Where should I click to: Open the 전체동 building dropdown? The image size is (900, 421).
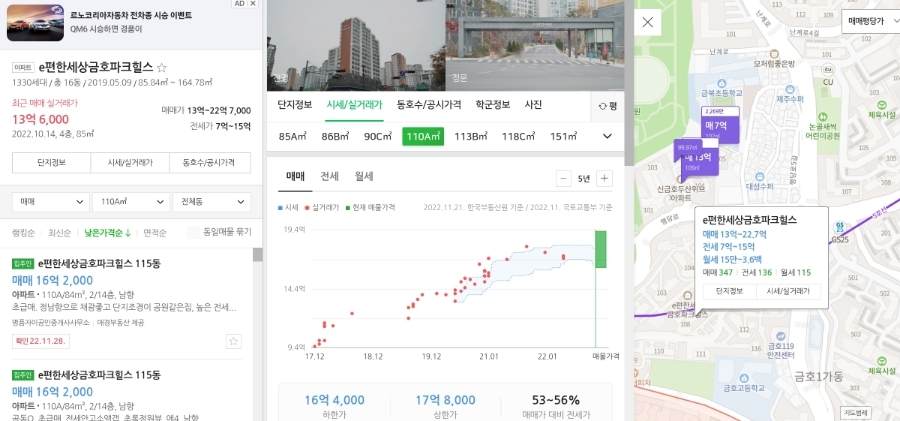[x=211, y=202]
